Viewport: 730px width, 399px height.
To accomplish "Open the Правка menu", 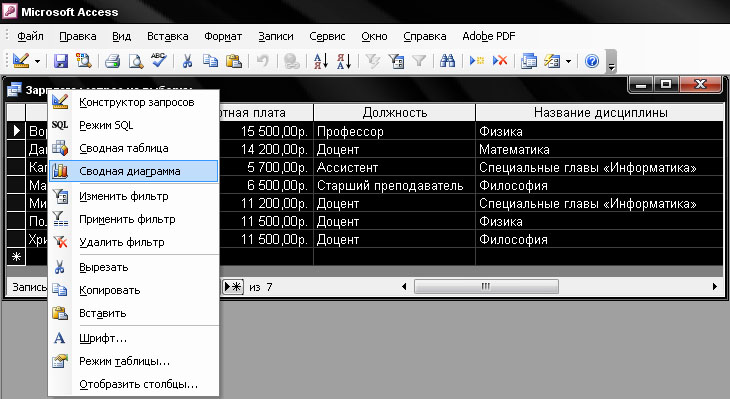I will pos(78,36).
